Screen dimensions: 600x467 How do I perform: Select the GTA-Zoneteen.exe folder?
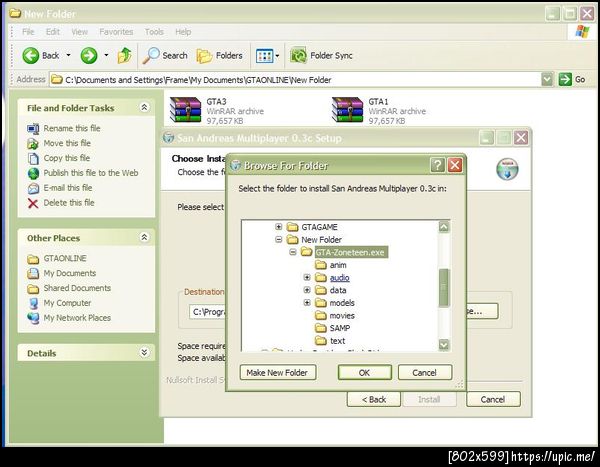click(350, 252)
